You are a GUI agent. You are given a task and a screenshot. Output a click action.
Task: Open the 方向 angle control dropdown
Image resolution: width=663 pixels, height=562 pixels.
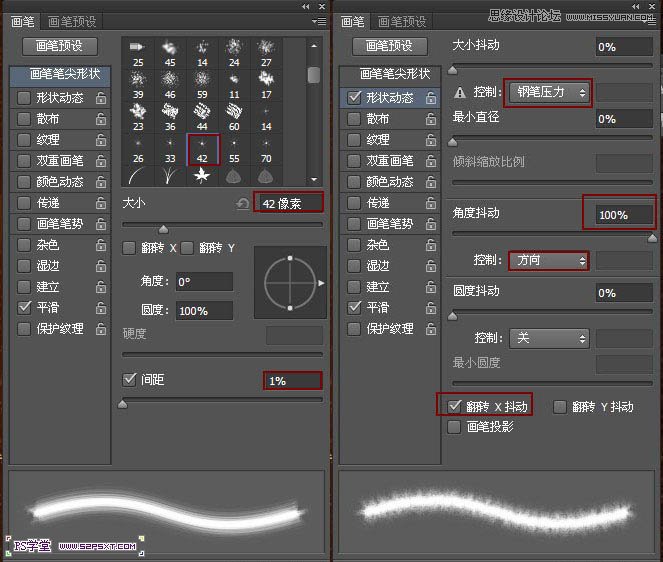click(x=549, y=260)
